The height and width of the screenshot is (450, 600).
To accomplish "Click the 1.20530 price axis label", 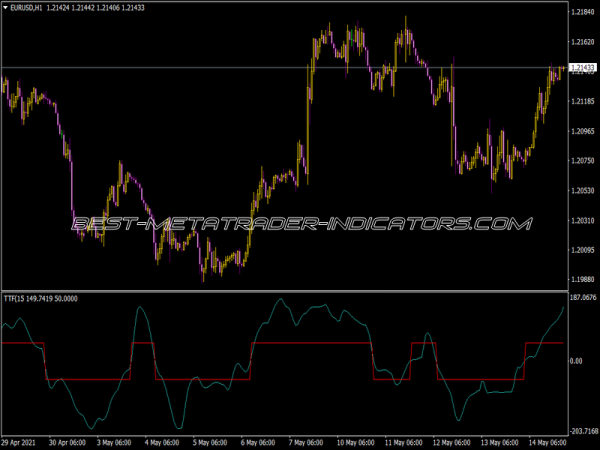I will click(x=581, y=190).
